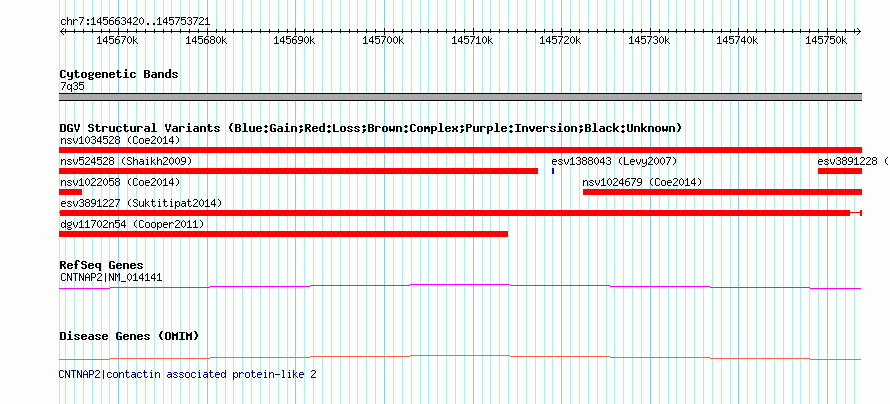Click the red bar of nsv524528
Screen dimensions: 890x404
coord(299,171)
